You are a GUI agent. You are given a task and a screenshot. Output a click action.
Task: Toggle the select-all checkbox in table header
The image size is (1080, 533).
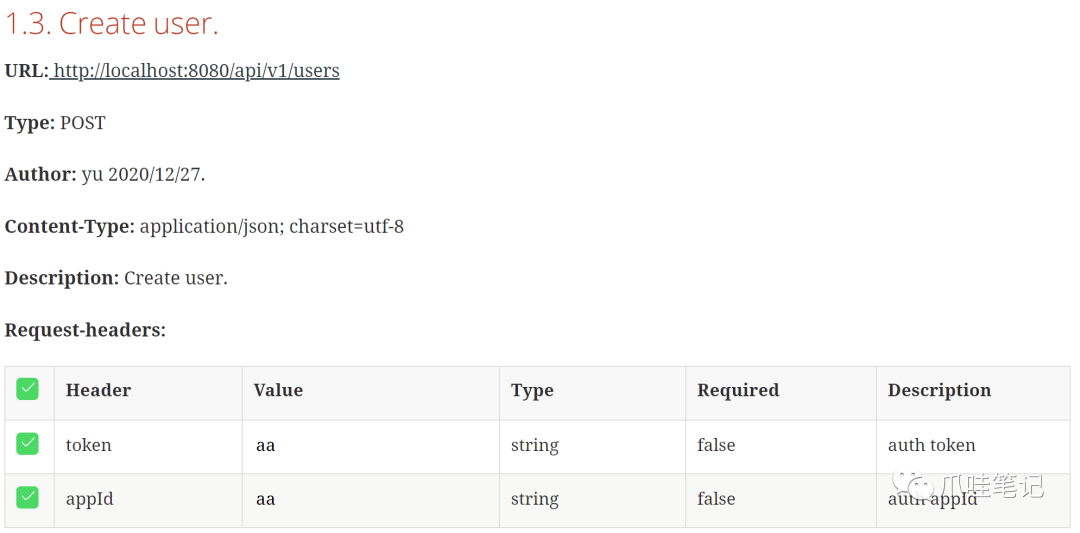tap(28, 389)
